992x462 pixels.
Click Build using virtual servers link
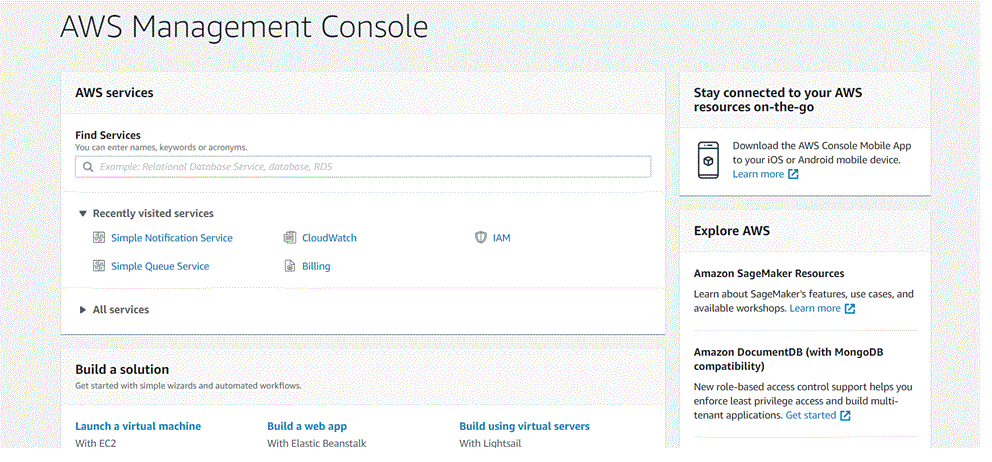pos(524,427)
